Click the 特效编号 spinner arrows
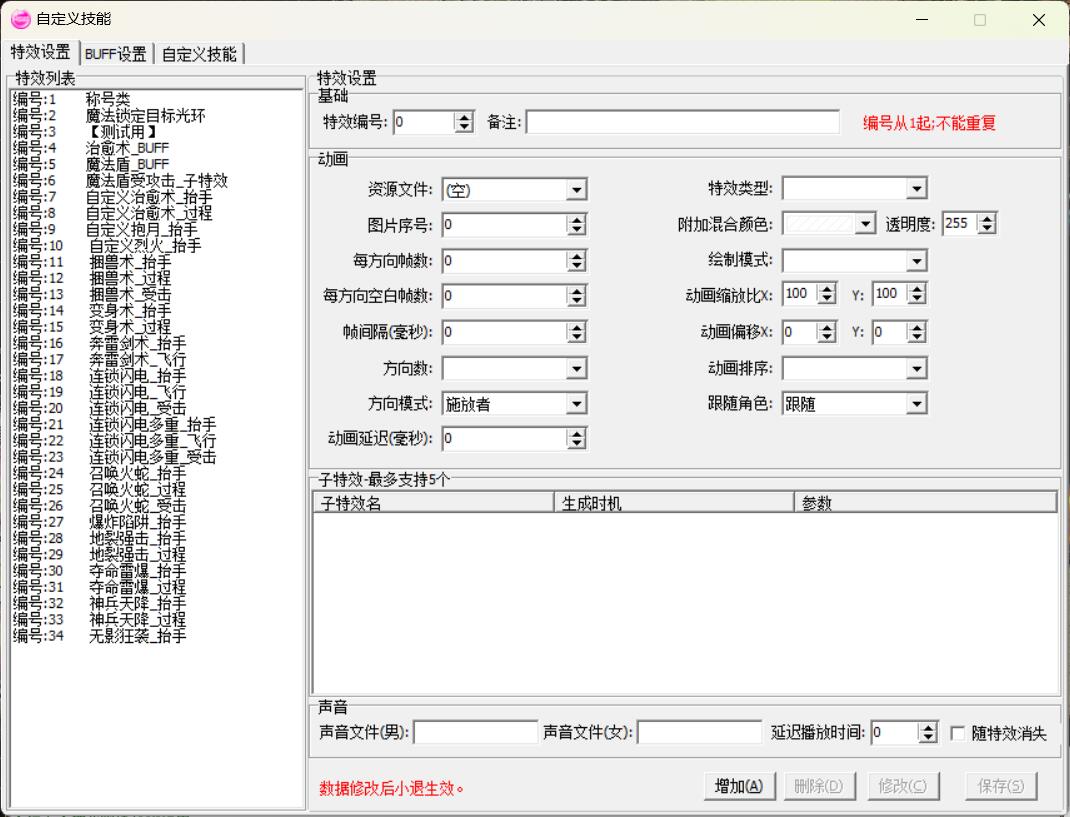 [463, 122]
